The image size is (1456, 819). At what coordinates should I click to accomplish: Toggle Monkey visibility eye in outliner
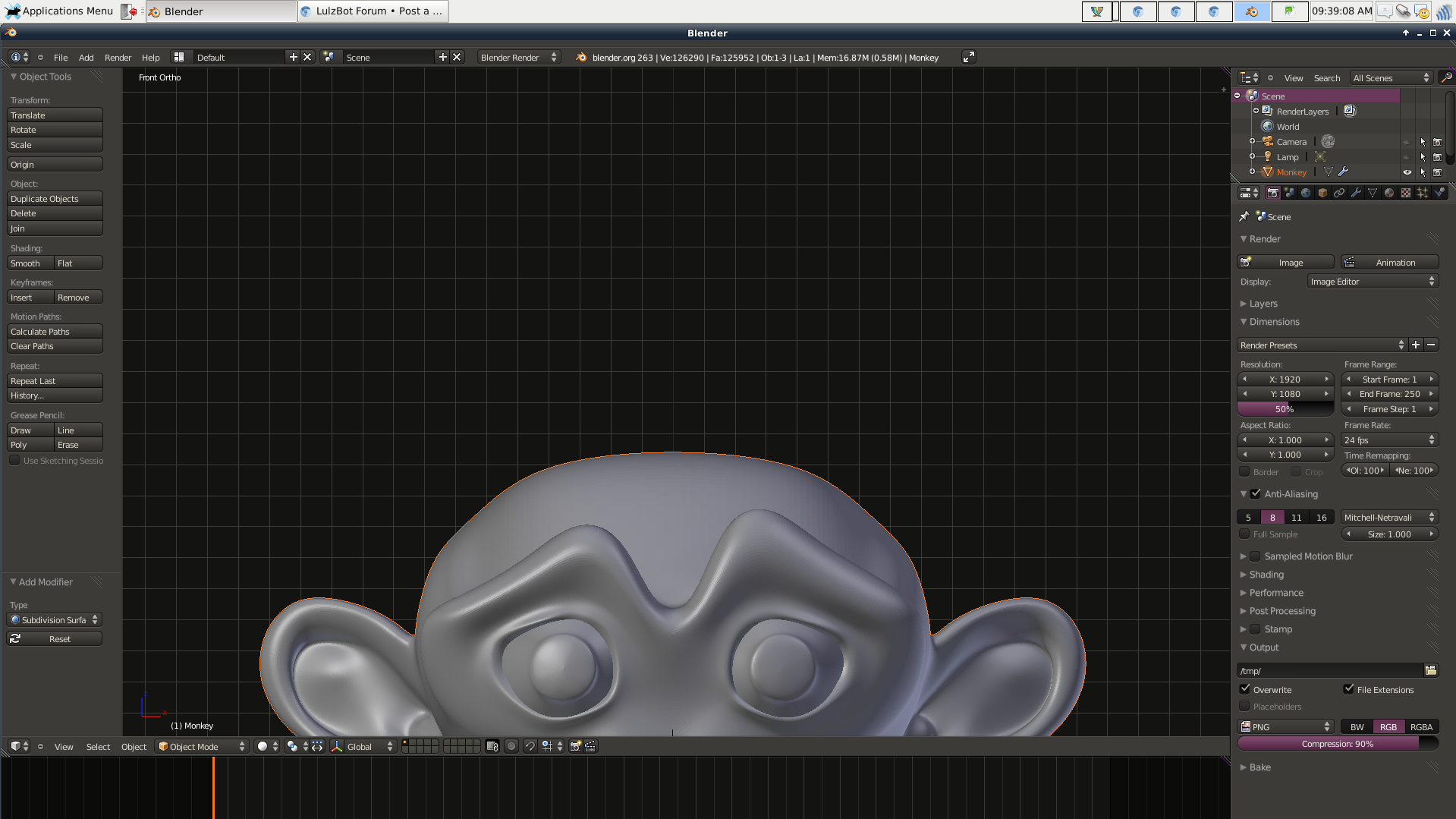1407,172
